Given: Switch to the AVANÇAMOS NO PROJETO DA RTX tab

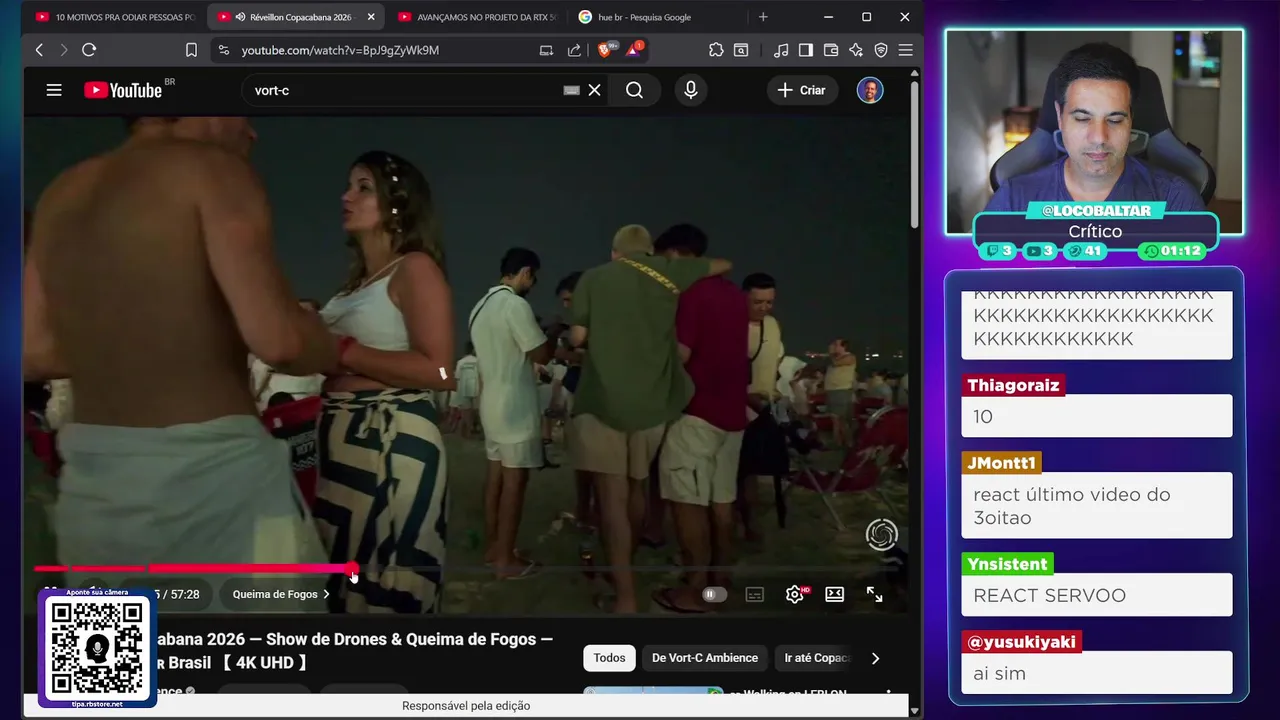Looking at the screenshot, I should [x=477, y=17].
